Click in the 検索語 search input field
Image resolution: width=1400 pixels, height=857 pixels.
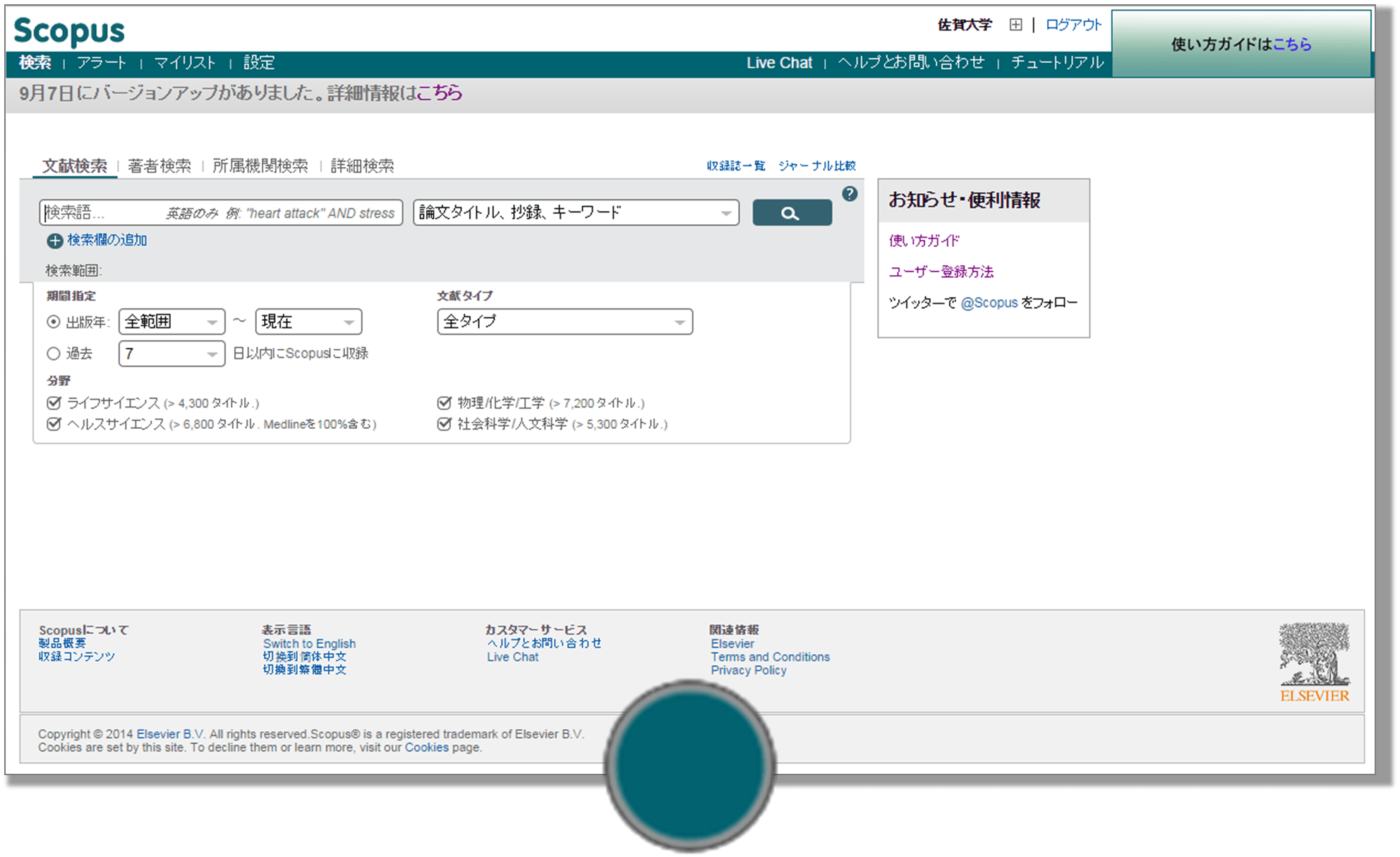pyautogui.click(x=221, y=212)
